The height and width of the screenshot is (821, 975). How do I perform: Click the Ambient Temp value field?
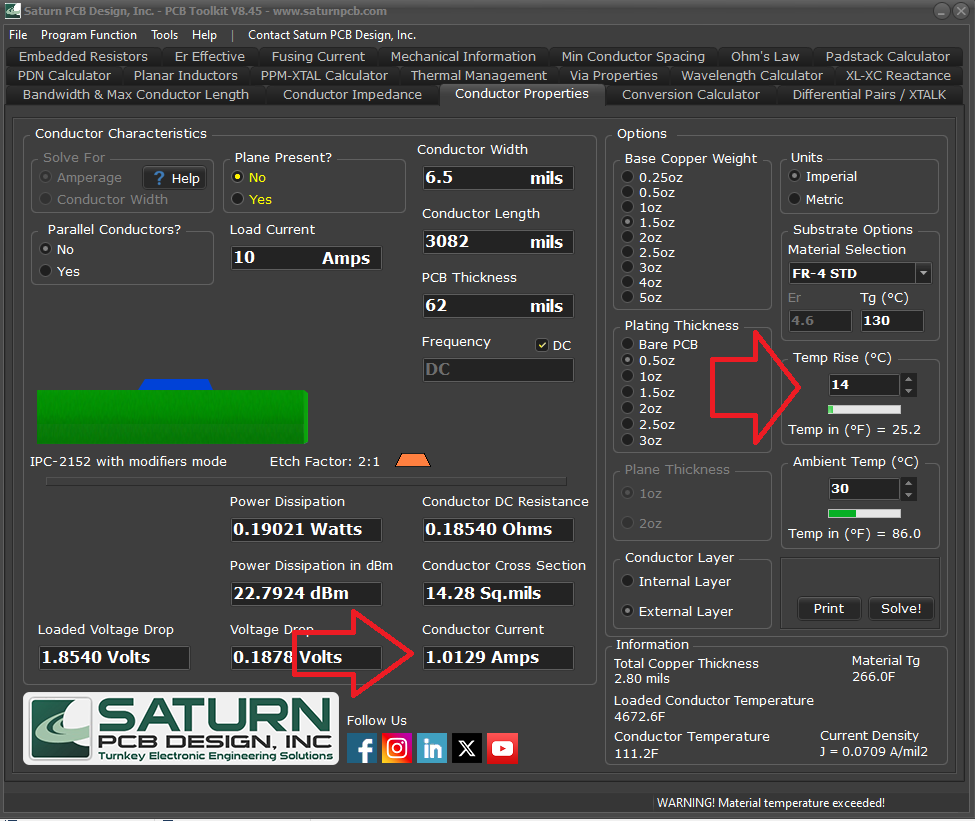pyautogui.click(x=864, y=489)
